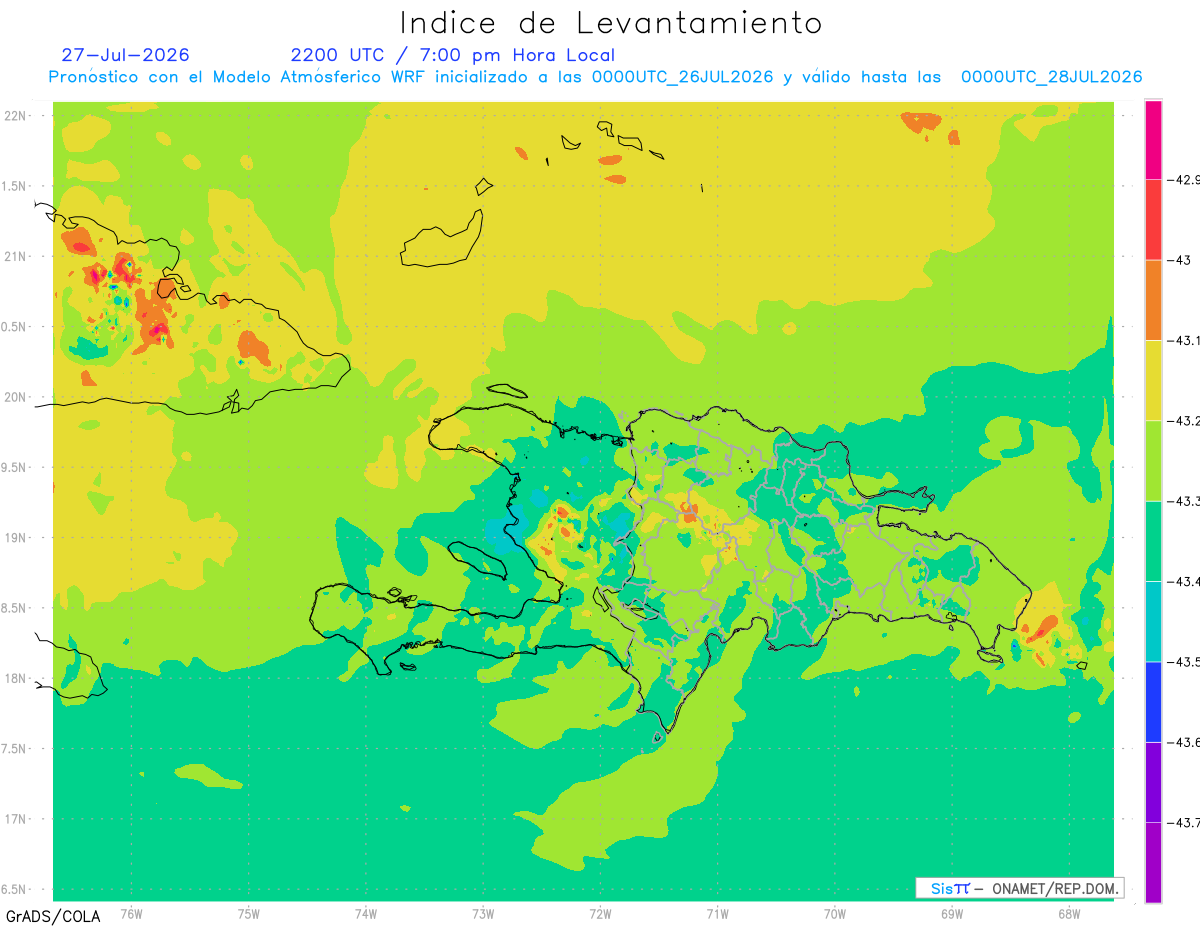Click the '-43.6' color scale value
The image size is (1200, 927).
[1184, 742]
